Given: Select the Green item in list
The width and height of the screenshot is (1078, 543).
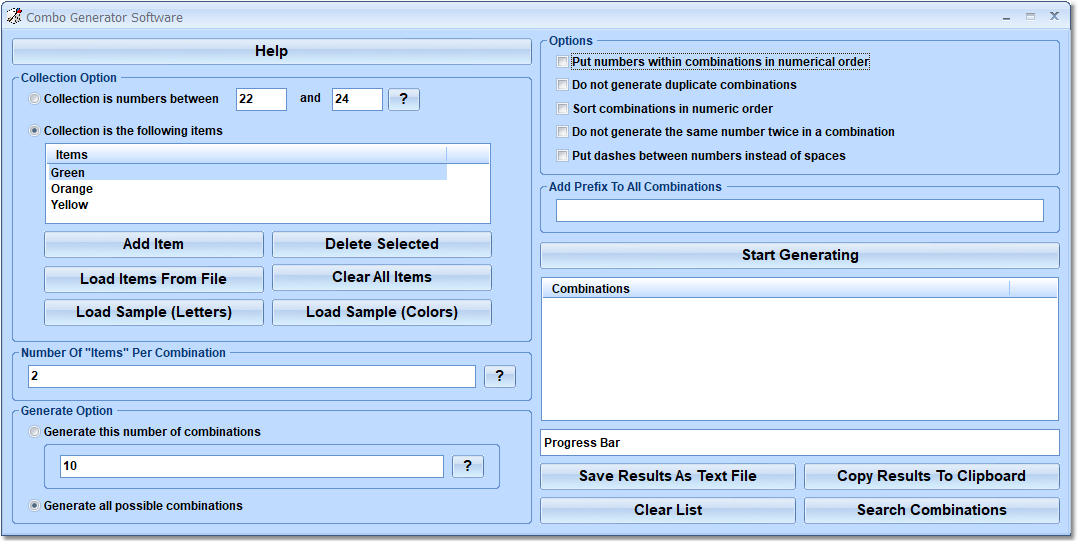Looking at the screenshot, I should [x=248, y=173].
